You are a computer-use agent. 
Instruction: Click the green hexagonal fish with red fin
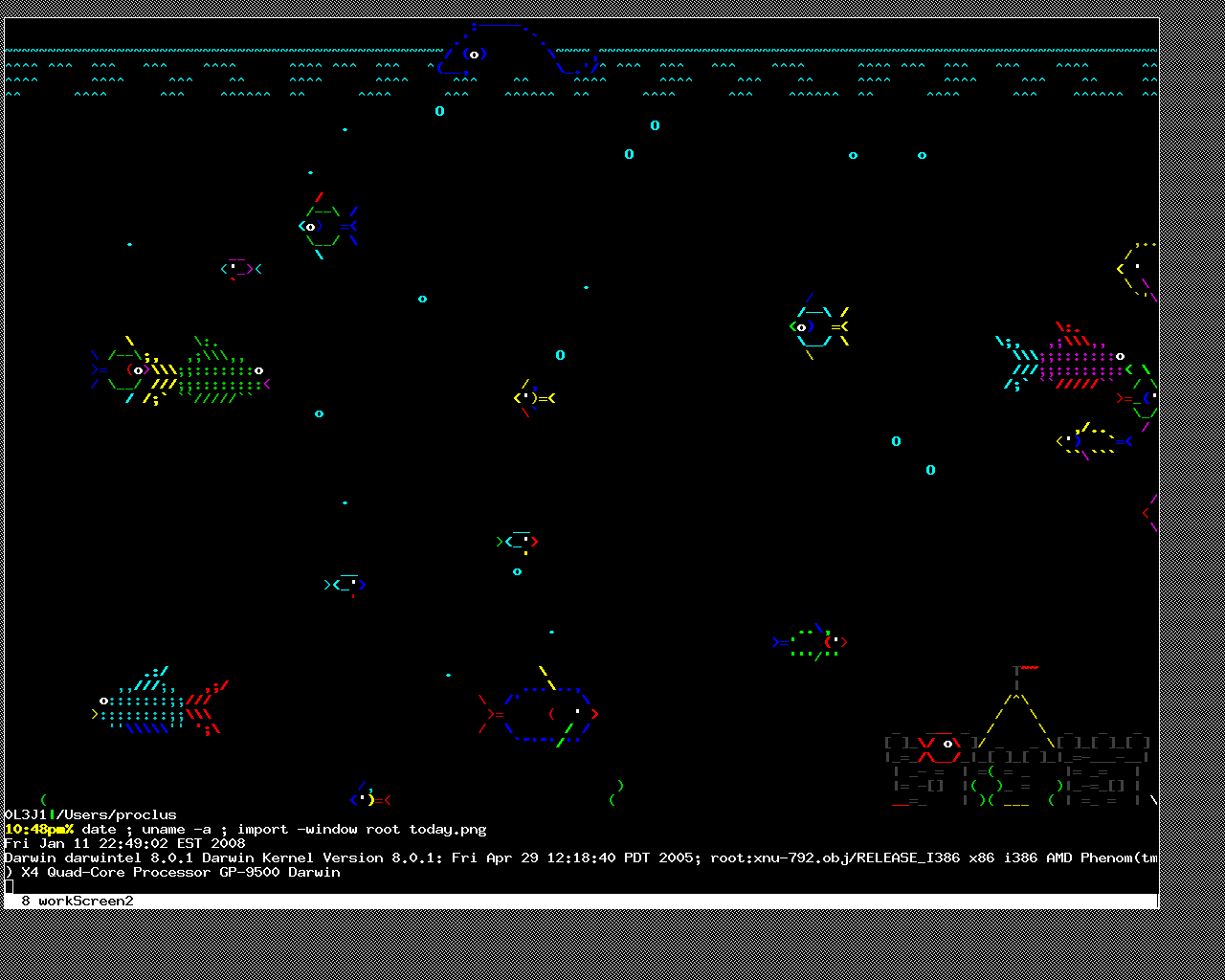[x=328, y=226]
